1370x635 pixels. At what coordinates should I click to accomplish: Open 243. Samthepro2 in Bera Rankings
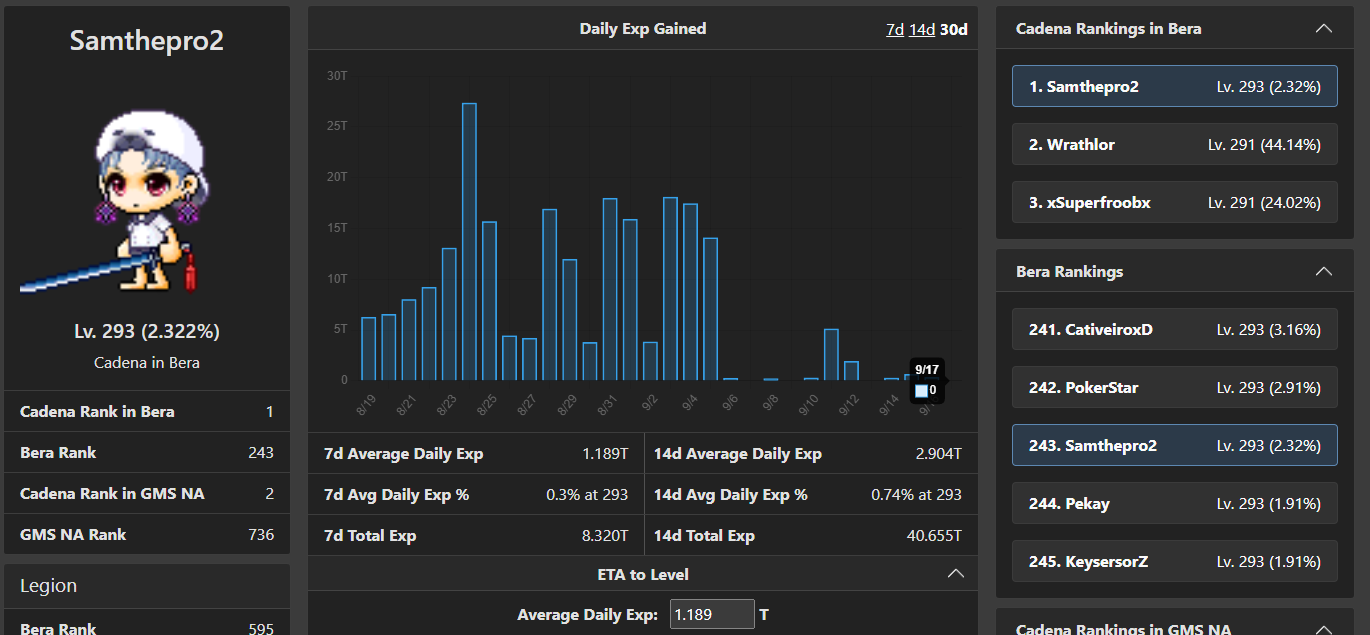[1175, 445]
